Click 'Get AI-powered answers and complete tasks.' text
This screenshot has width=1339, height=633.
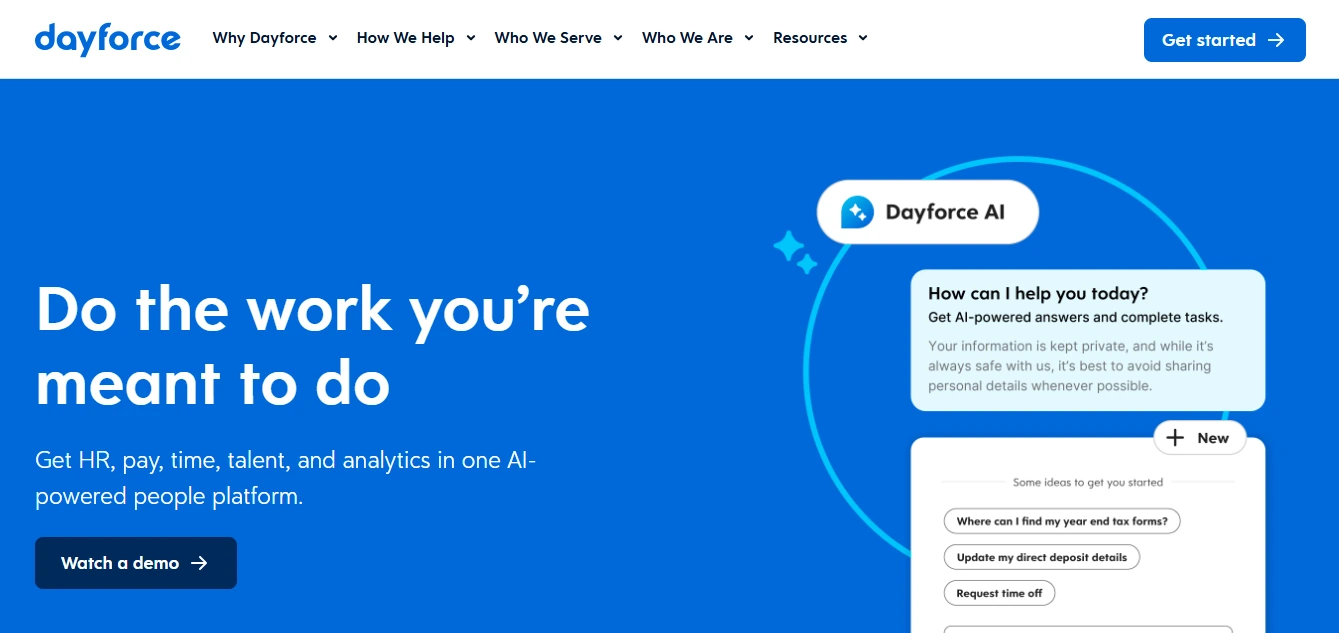[x=1075, y=318]
